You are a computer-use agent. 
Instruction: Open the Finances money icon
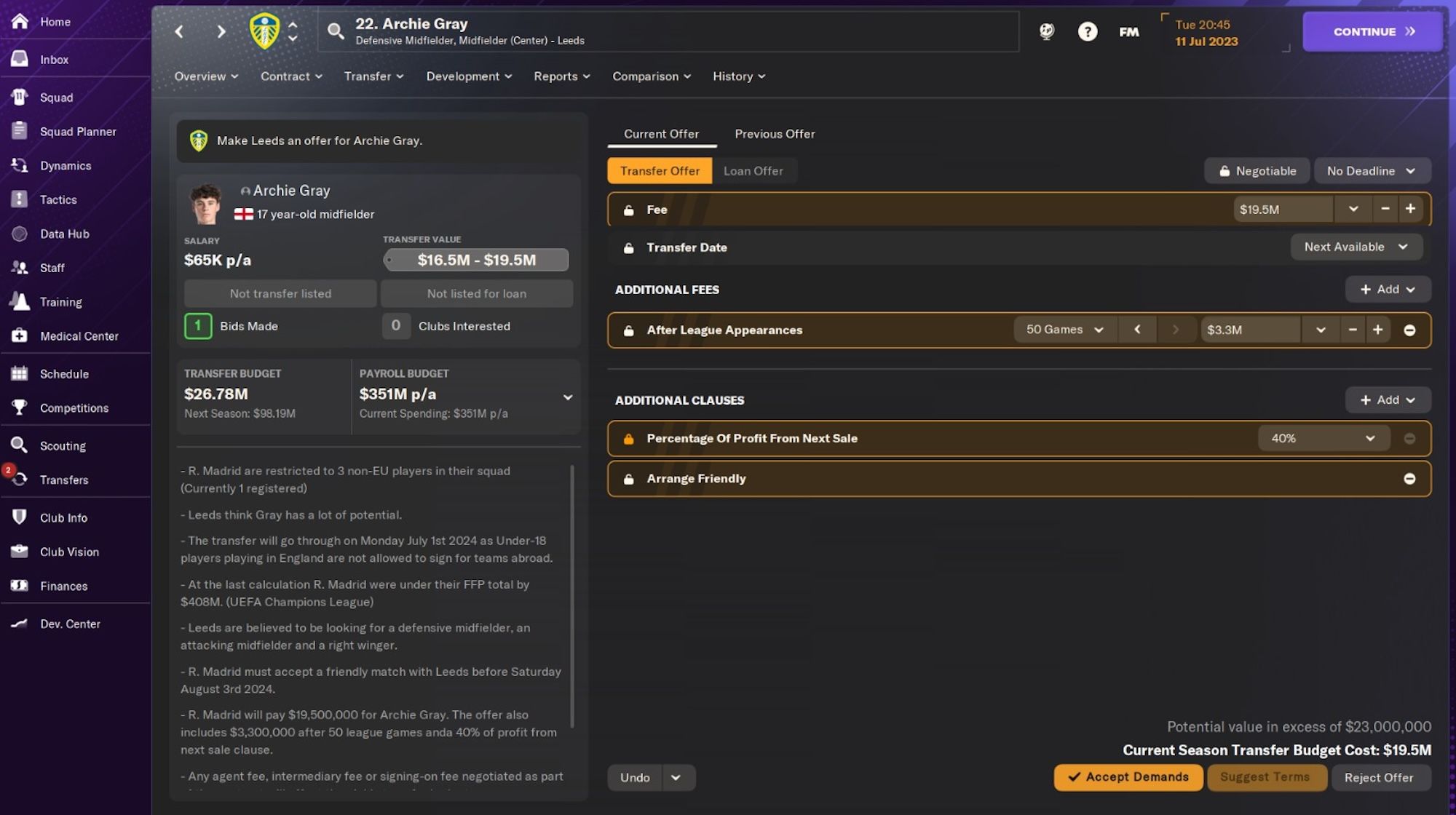[x=20, y=586]
